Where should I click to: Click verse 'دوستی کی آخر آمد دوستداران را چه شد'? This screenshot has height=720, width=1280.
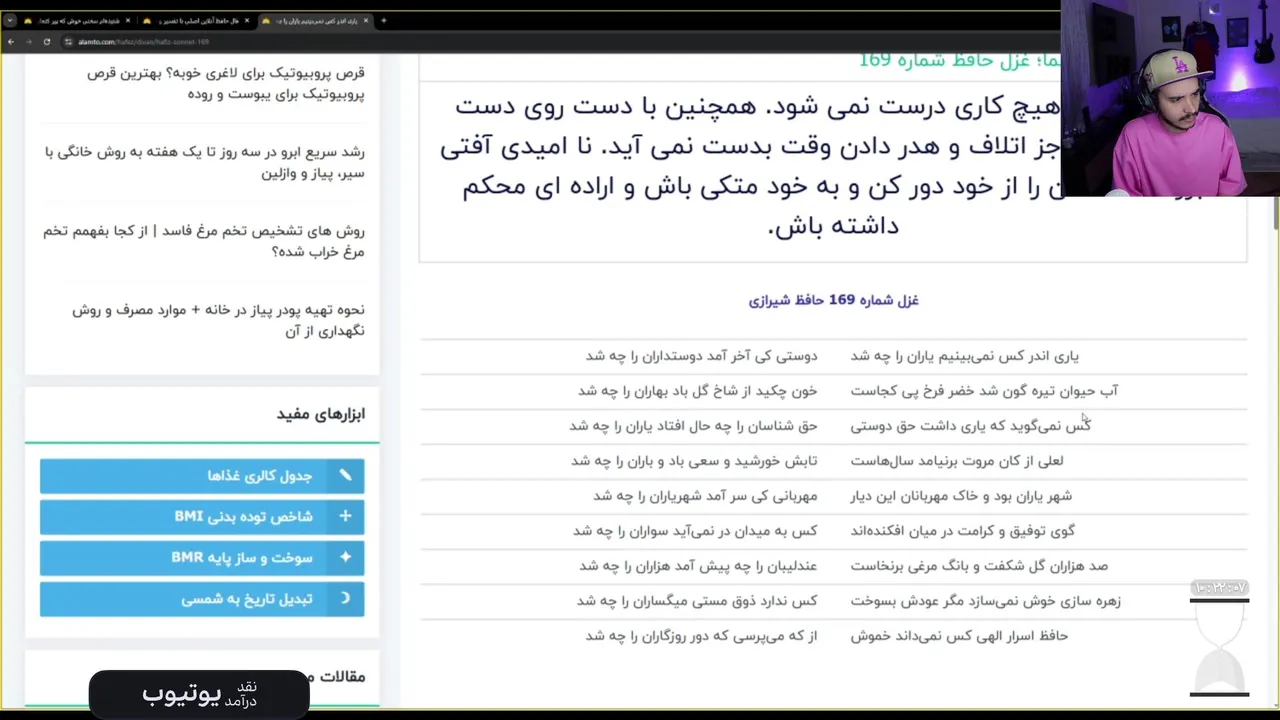701,356
